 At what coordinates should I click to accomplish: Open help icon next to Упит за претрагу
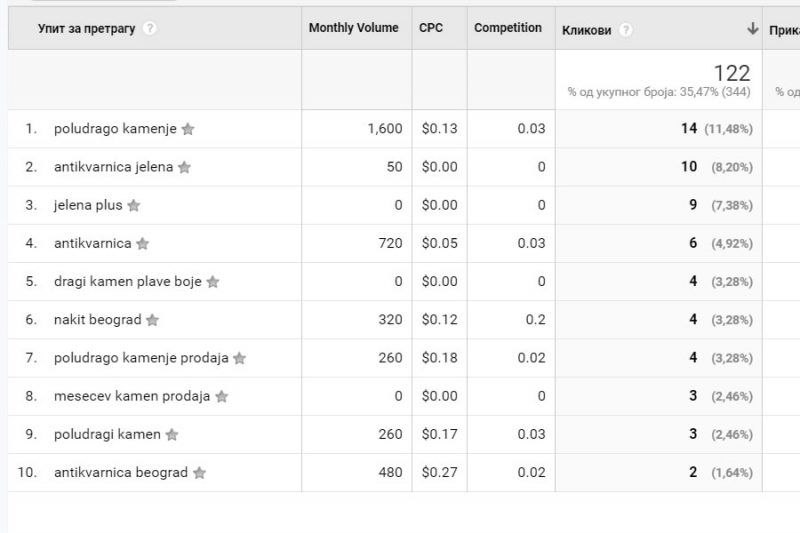pos(150,29)
